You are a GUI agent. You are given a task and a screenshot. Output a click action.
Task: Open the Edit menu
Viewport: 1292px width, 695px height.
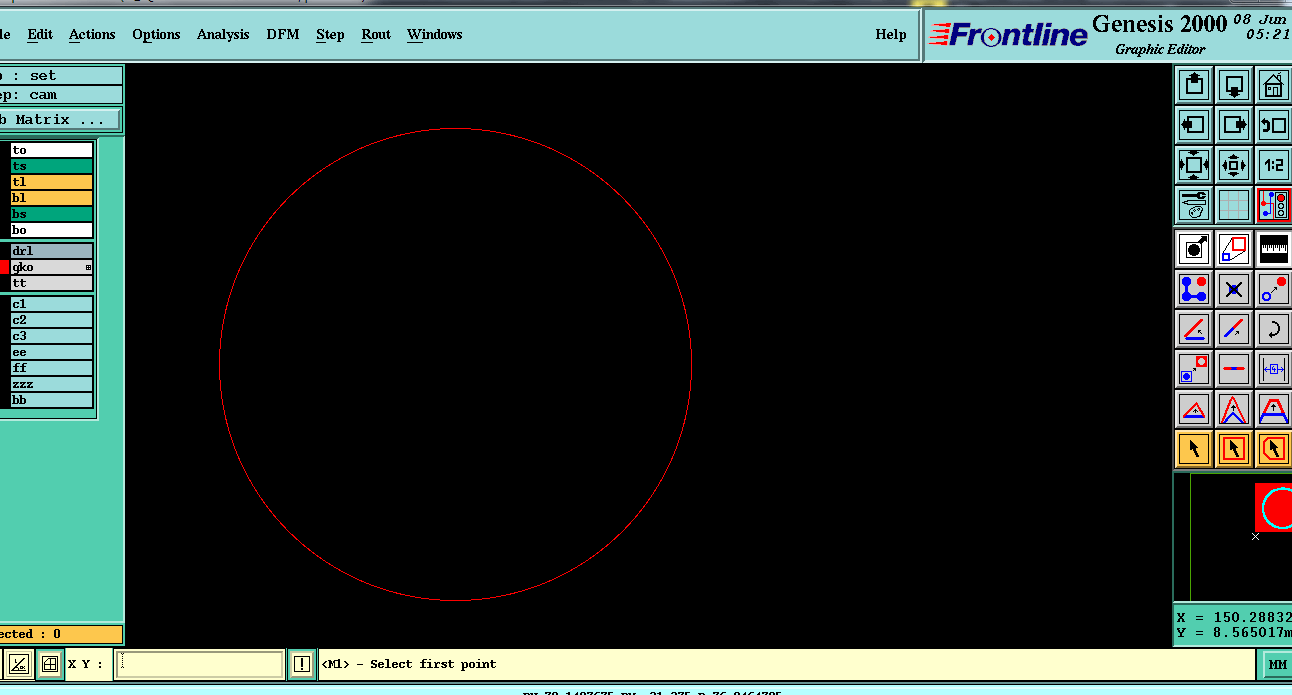tap(40, 34)
